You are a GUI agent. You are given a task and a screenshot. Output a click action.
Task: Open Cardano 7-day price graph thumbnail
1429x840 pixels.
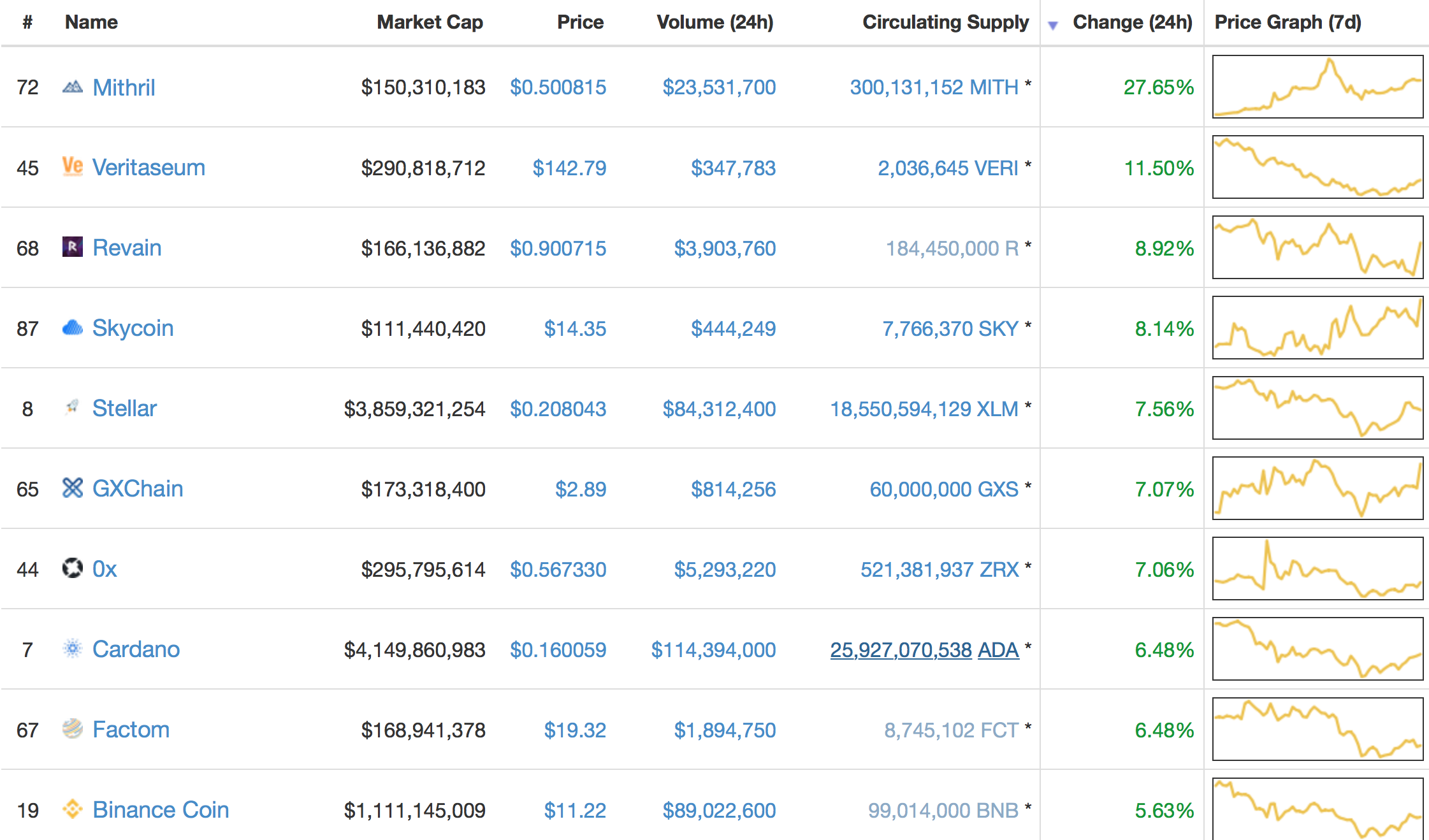point(1317,648)
